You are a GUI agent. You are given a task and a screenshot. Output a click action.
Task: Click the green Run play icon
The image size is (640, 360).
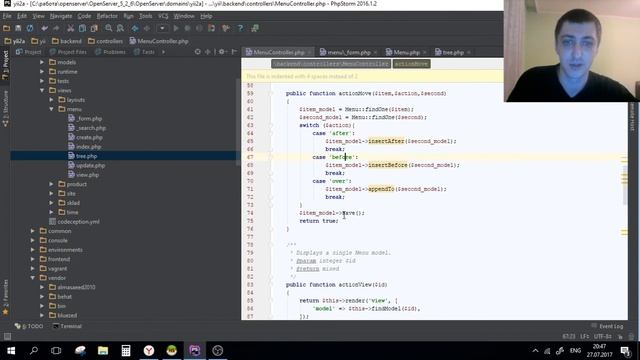pos(176,28)
